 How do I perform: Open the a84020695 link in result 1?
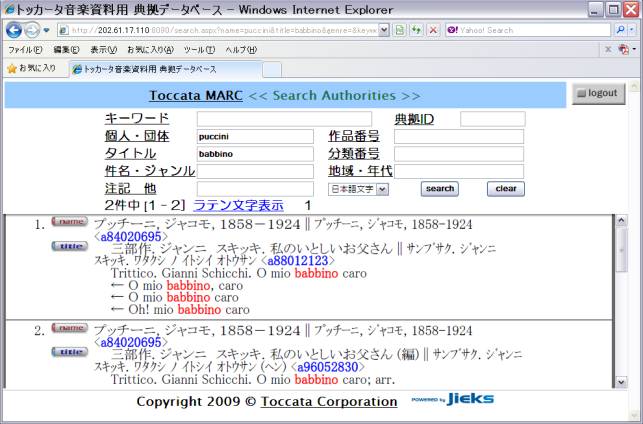tap(131, 237)
